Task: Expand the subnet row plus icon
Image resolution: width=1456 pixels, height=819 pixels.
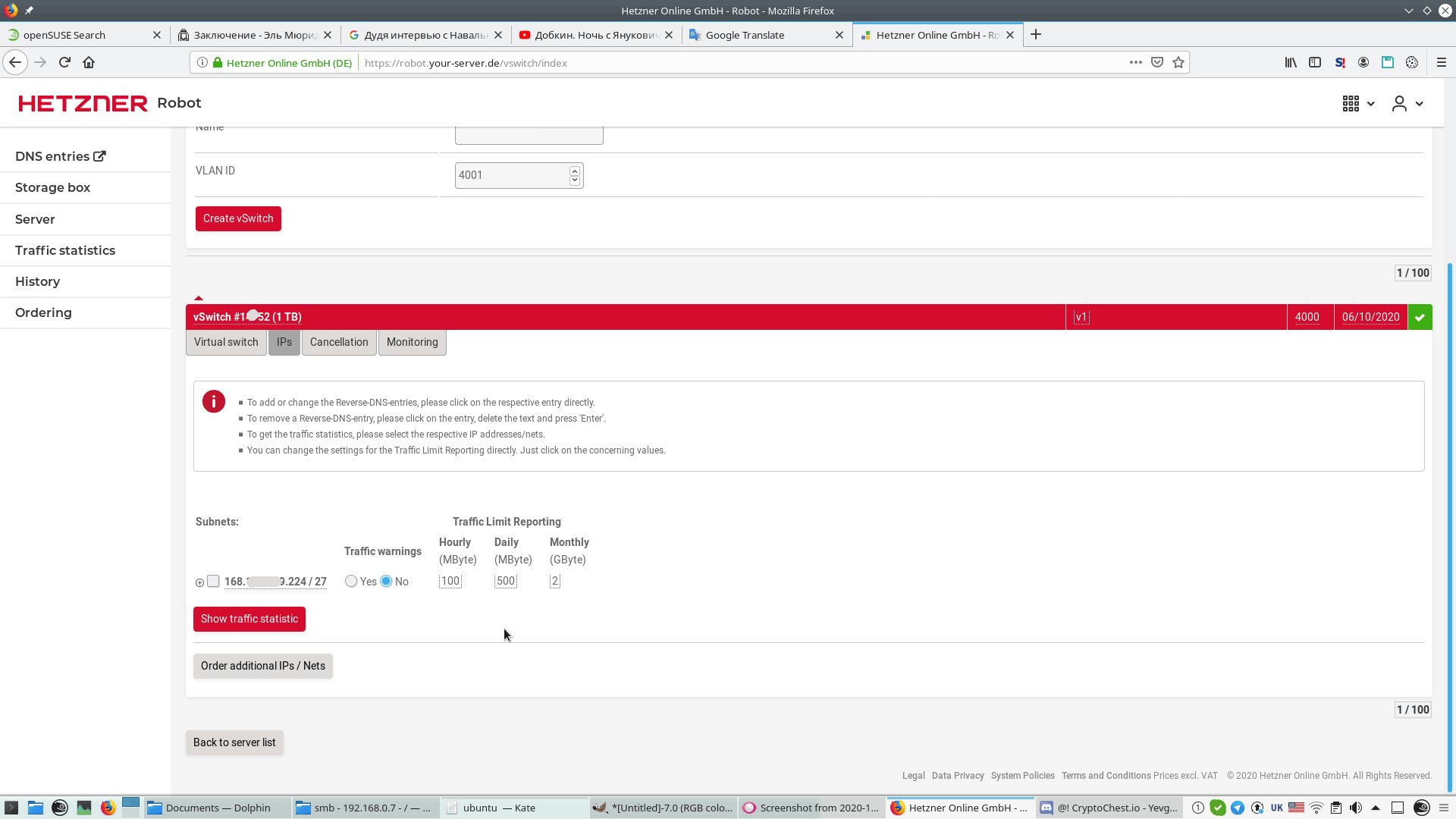Action: tap(199, 582)
